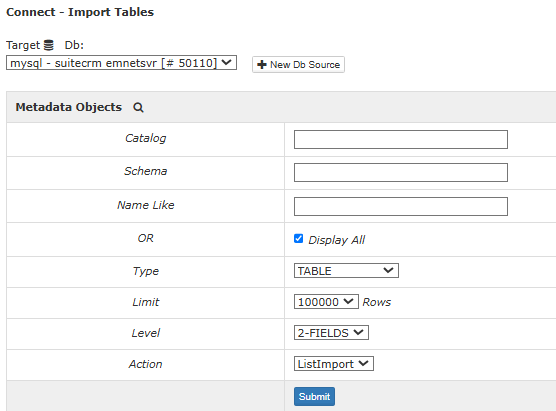Open the Type dropdown set to TABLE
Viewport: 556px width, 411px height.
[x=346, y=271]
